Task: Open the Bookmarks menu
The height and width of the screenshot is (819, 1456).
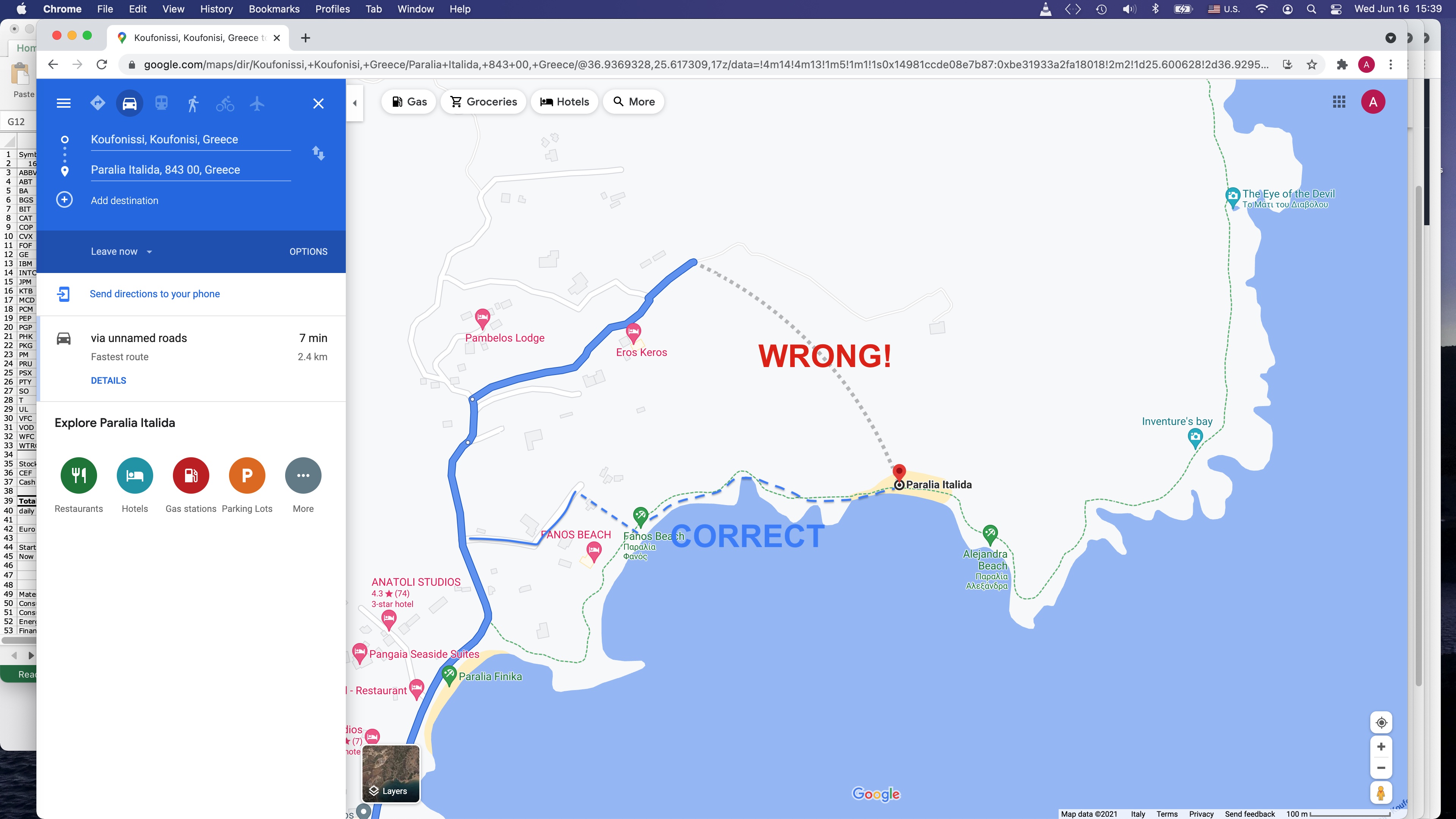Action: [274, 9]
